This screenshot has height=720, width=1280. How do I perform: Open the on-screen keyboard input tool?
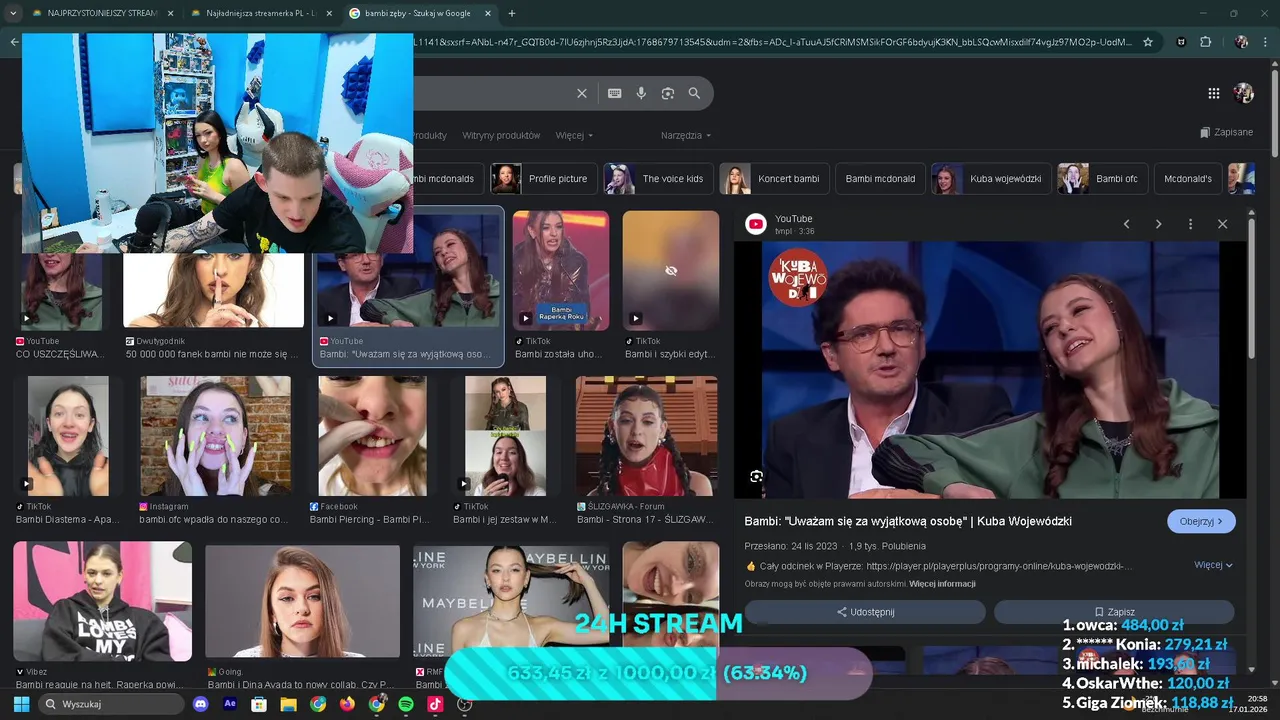pyautogui.click(x=614, y=93)
